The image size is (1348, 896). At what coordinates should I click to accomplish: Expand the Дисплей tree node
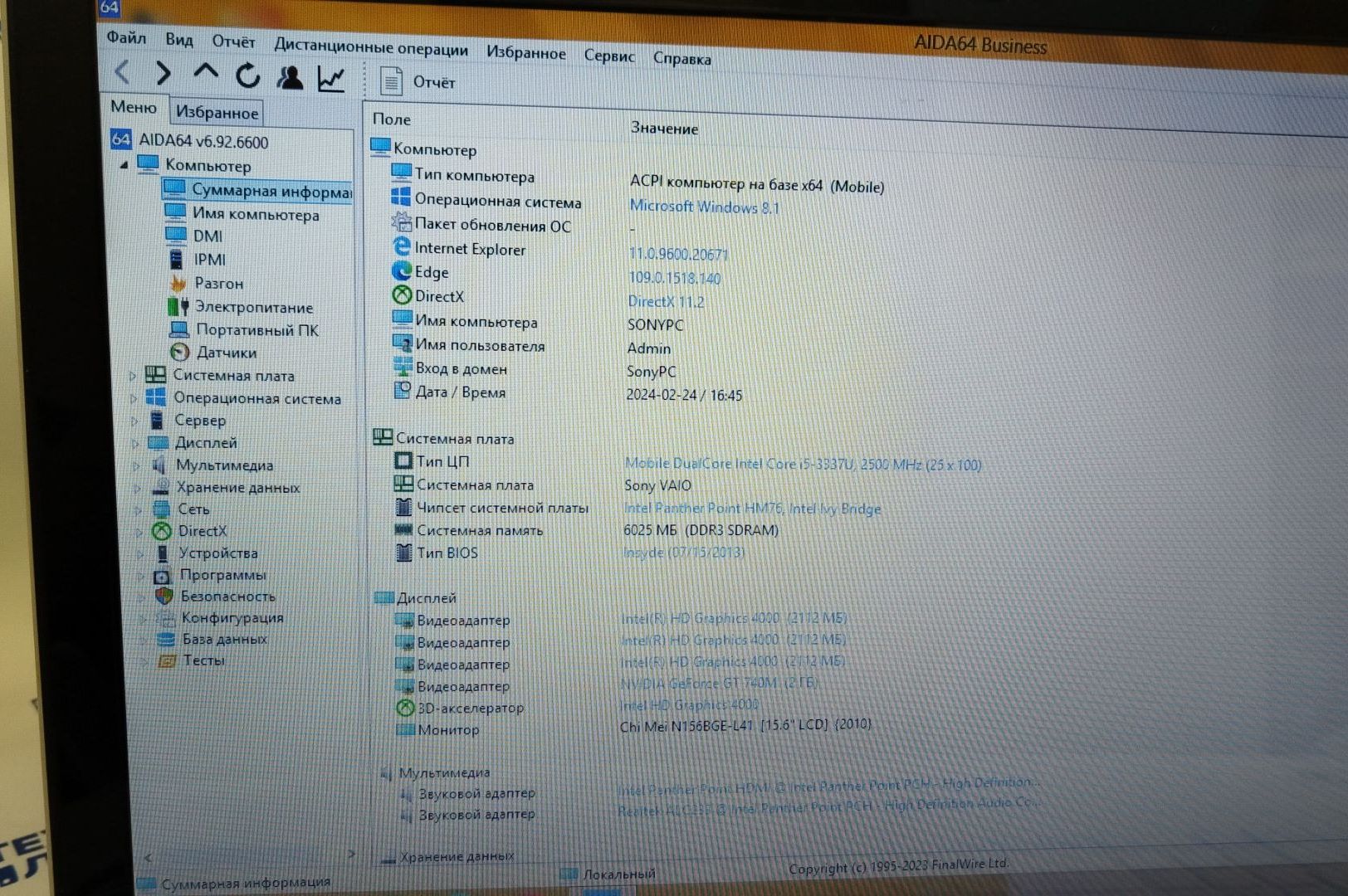134,443
